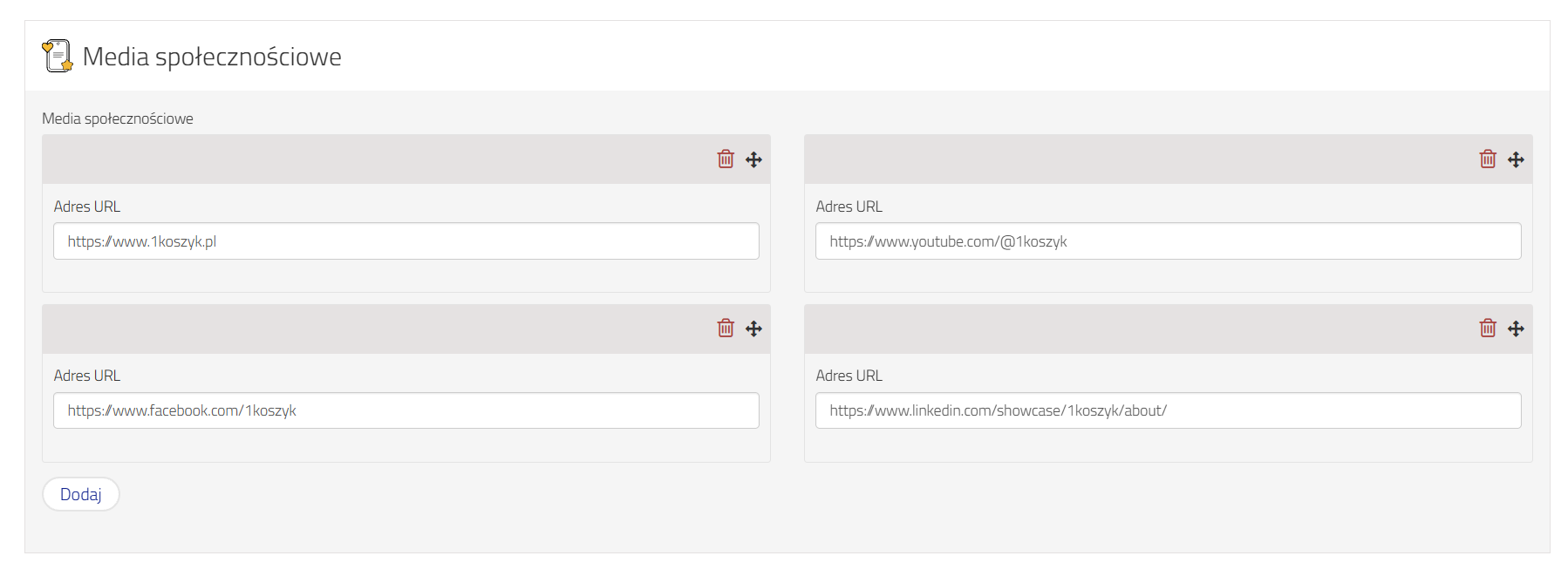The height and width of the screenshot is (576, 1568).
Task: Click Adres URL label above Facebook field
Action: pos(87,376)
